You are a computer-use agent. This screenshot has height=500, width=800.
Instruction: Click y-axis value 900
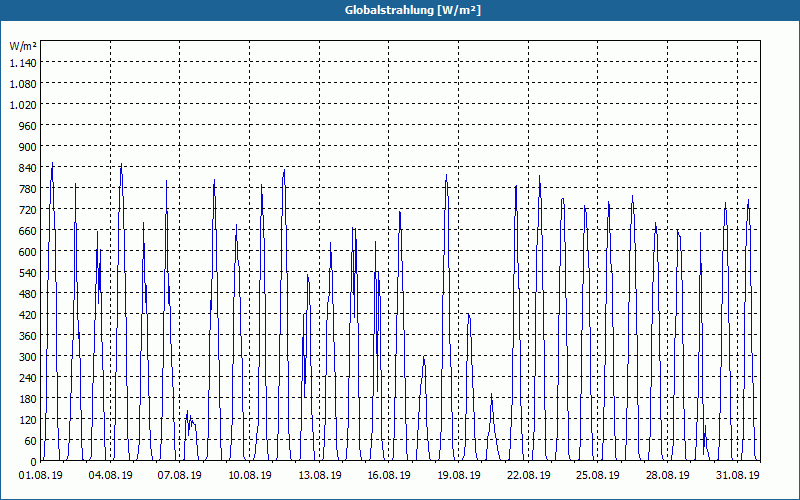[x=27, y=146]
